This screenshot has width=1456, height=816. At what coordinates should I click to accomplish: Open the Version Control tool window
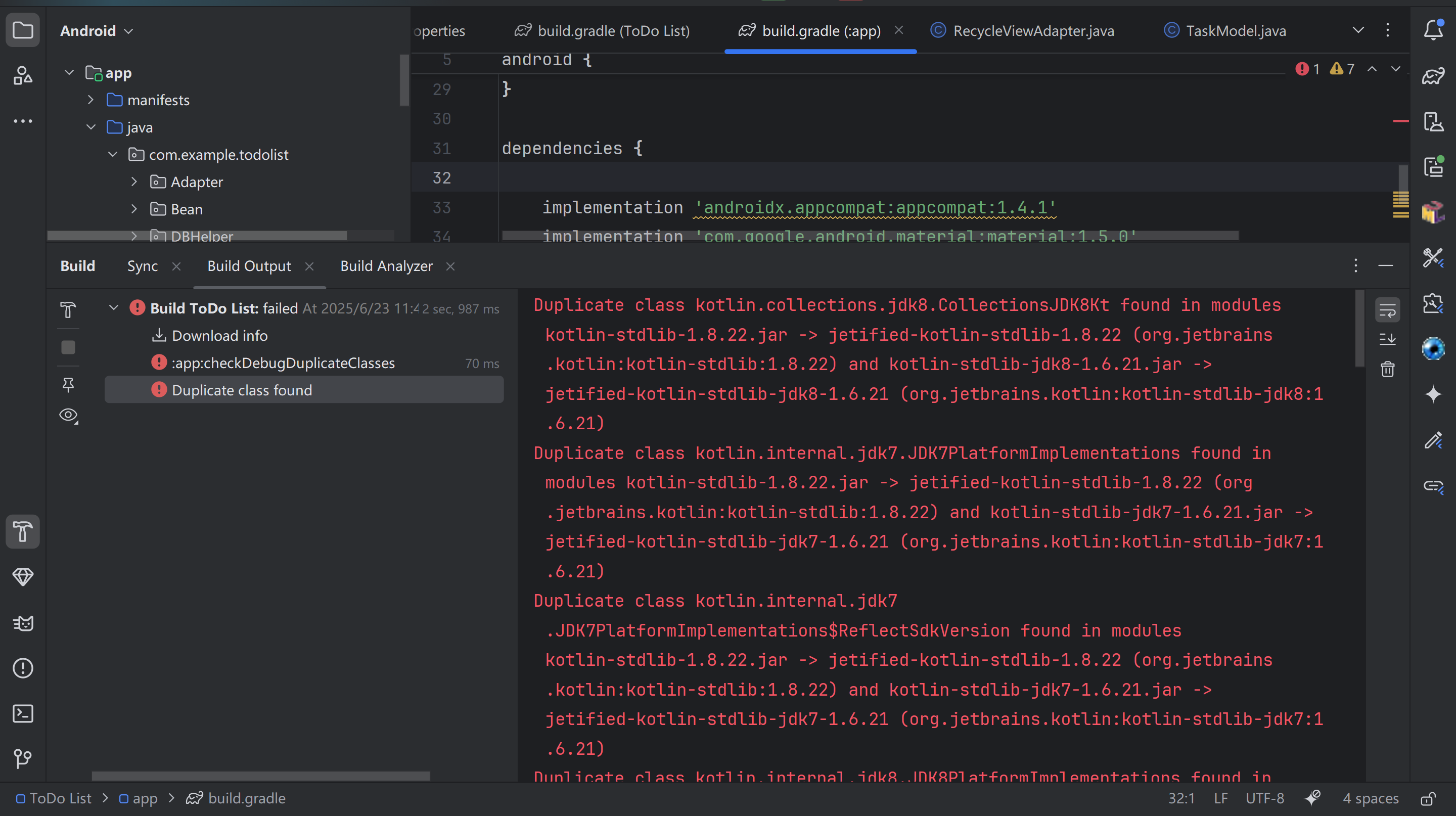[23, 759]
